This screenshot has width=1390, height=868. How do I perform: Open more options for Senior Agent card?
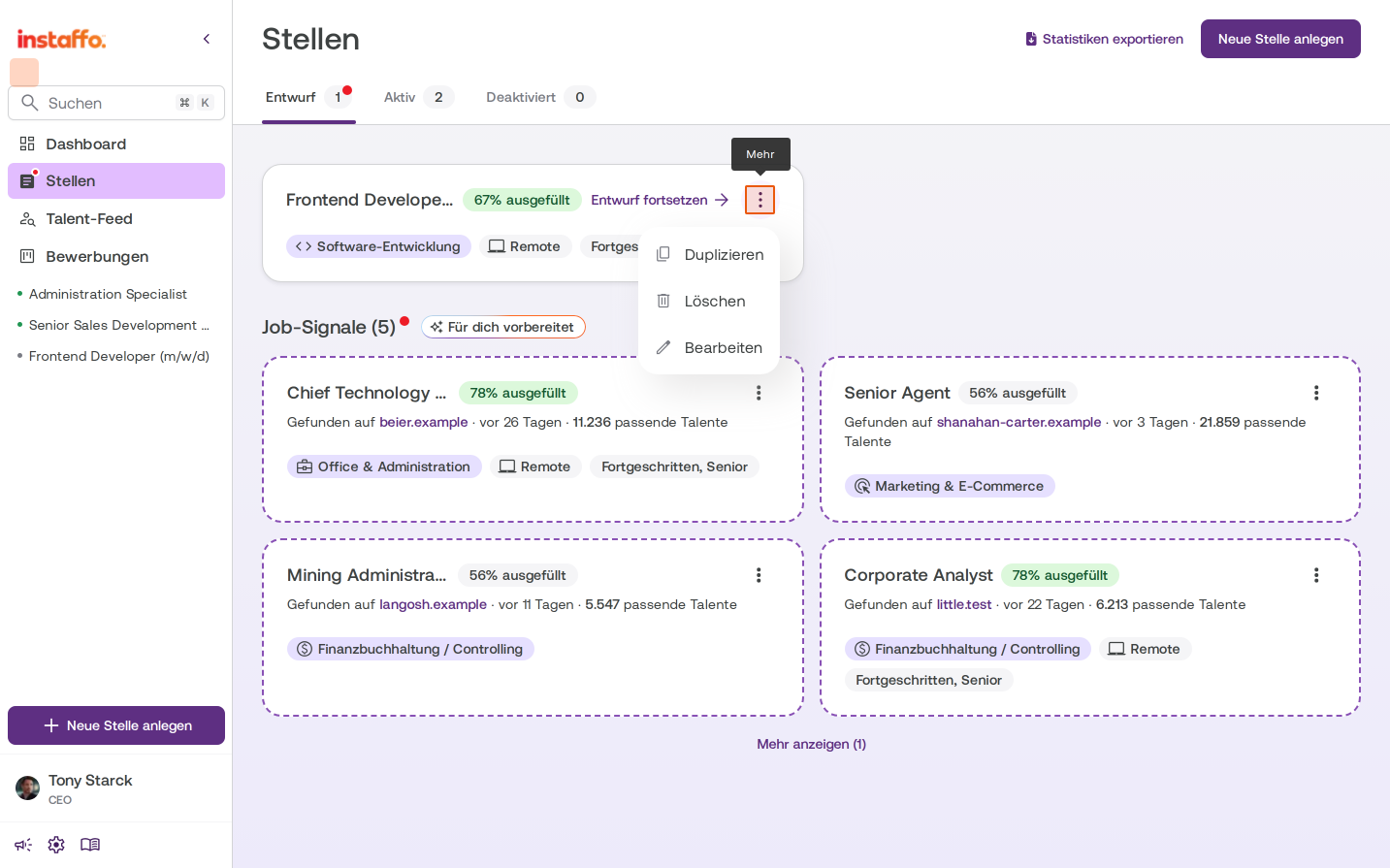[x=1316, y=393]
